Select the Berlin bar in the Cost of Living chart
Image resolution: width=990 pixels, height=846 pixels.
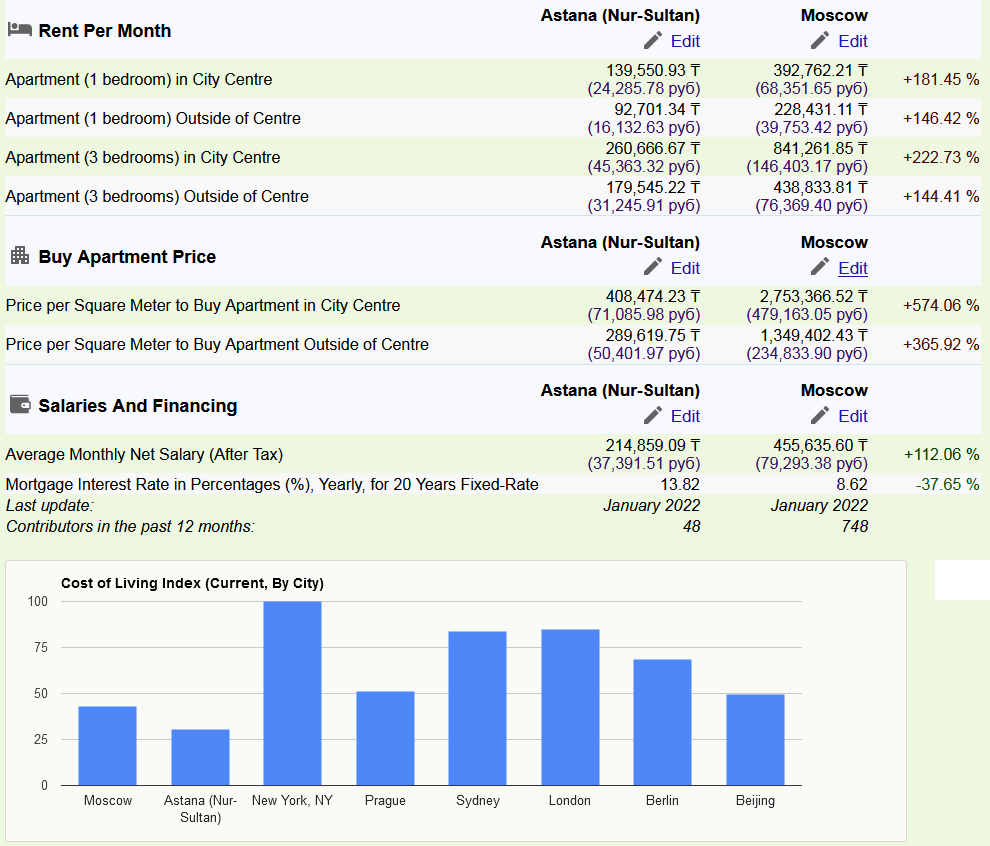tap(662, 722)
